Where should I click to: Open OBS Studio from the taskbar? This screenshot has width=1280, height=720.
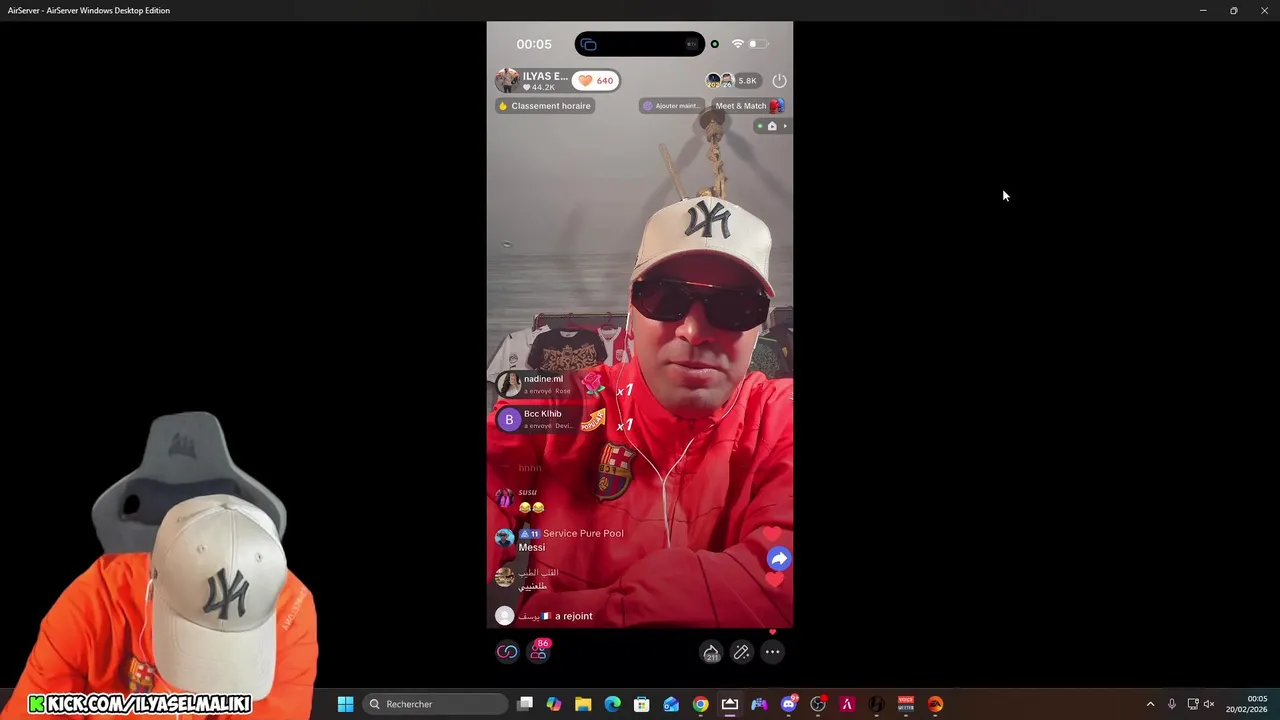818,704
